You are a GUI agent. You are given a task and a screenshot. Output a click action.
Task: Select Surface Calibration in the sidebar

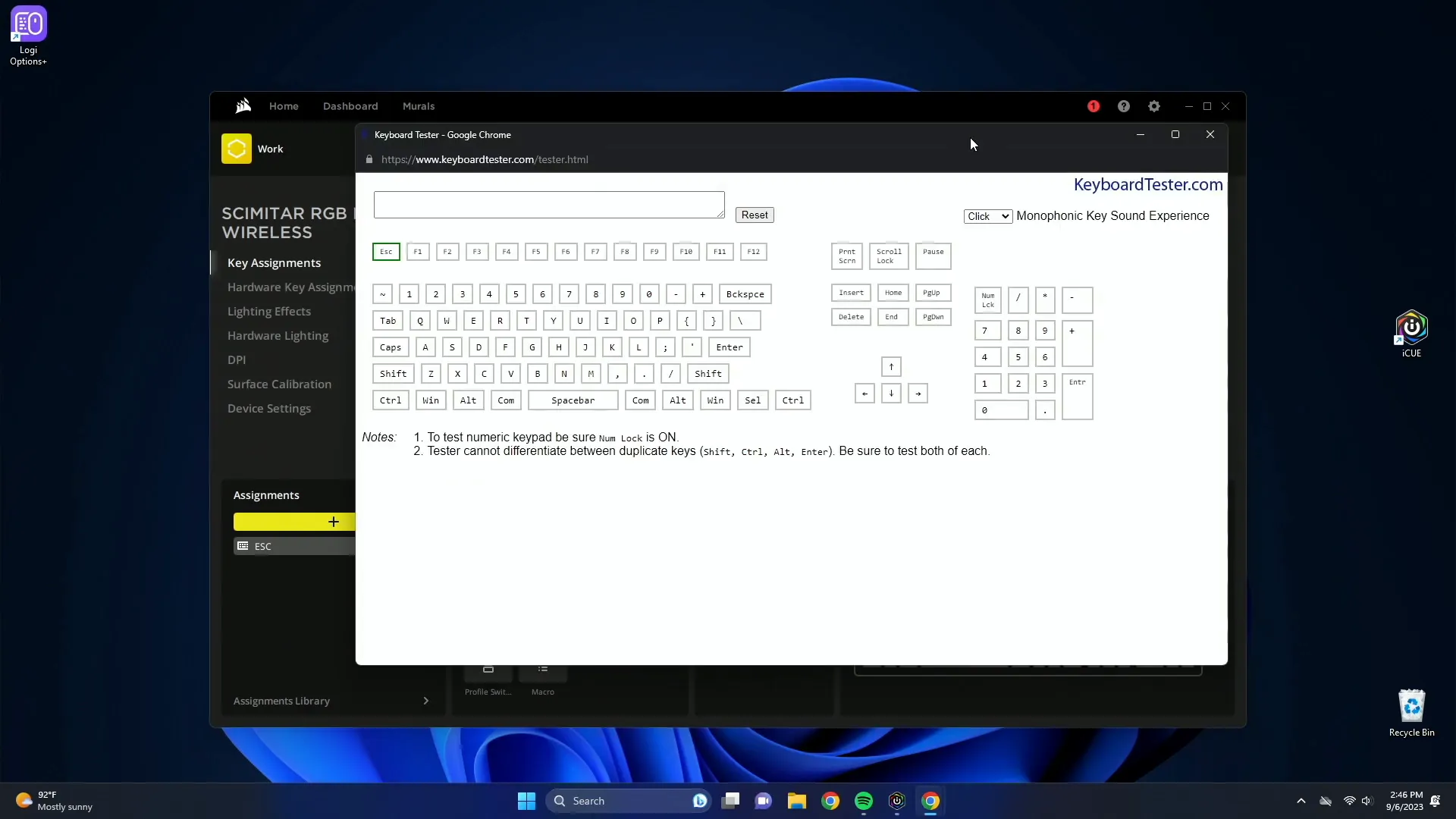[279, 384]
